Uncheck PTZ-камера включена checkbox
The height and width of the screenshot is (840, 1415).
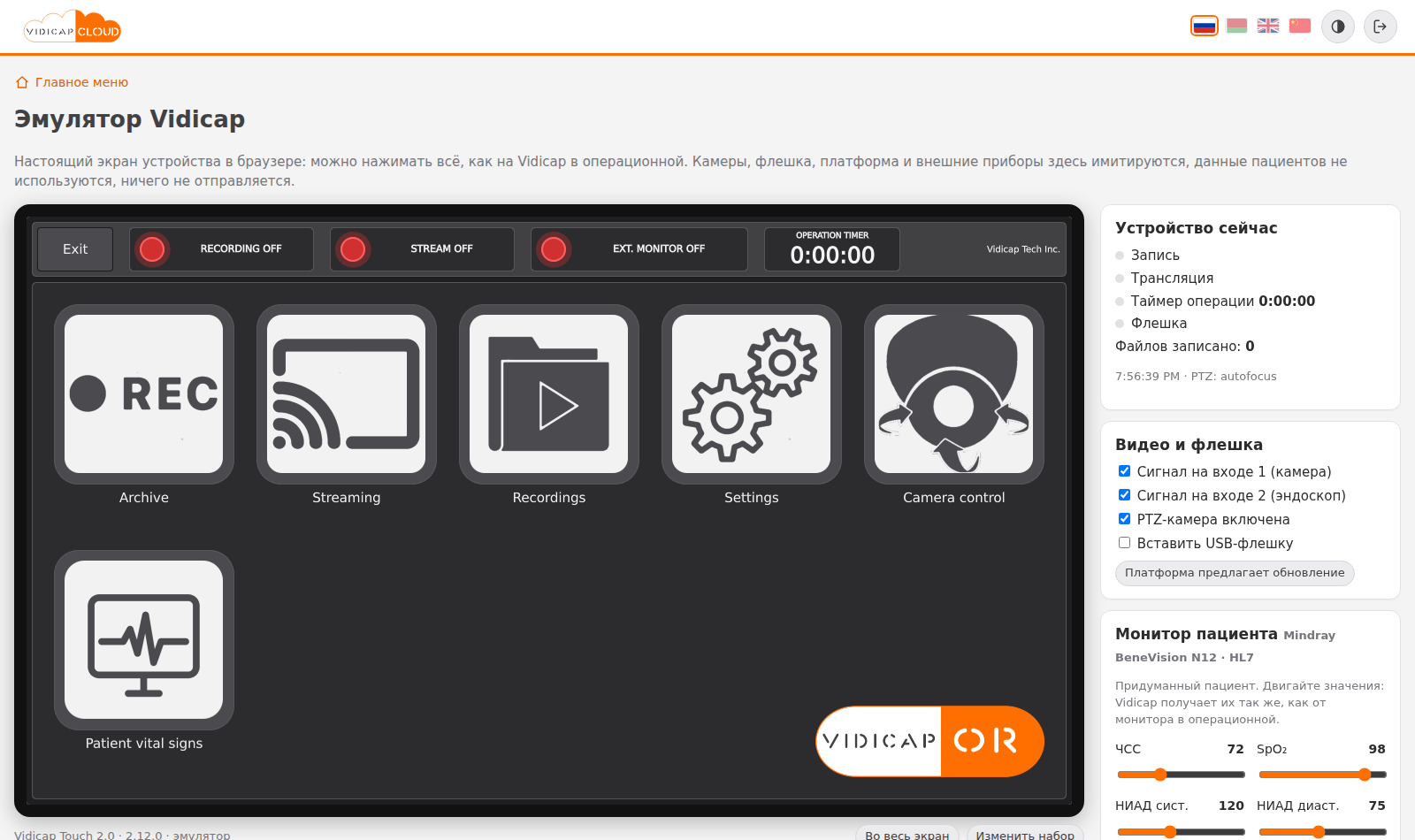[1124, 519]
